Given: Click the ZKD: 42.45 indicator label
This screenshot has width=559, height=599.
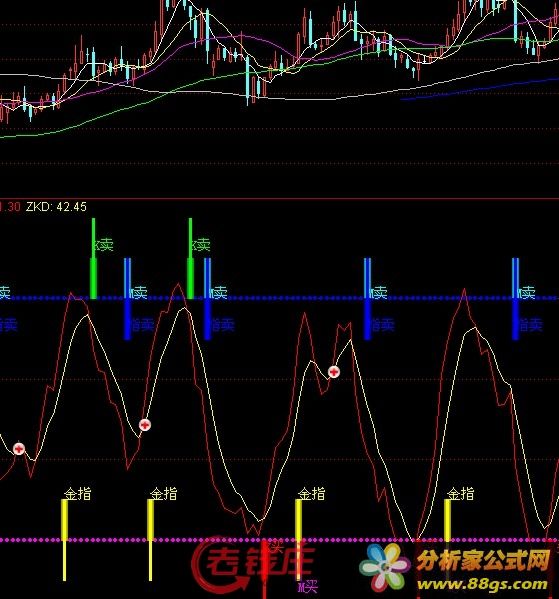Looking at the screenshot, I should (56, 207).
